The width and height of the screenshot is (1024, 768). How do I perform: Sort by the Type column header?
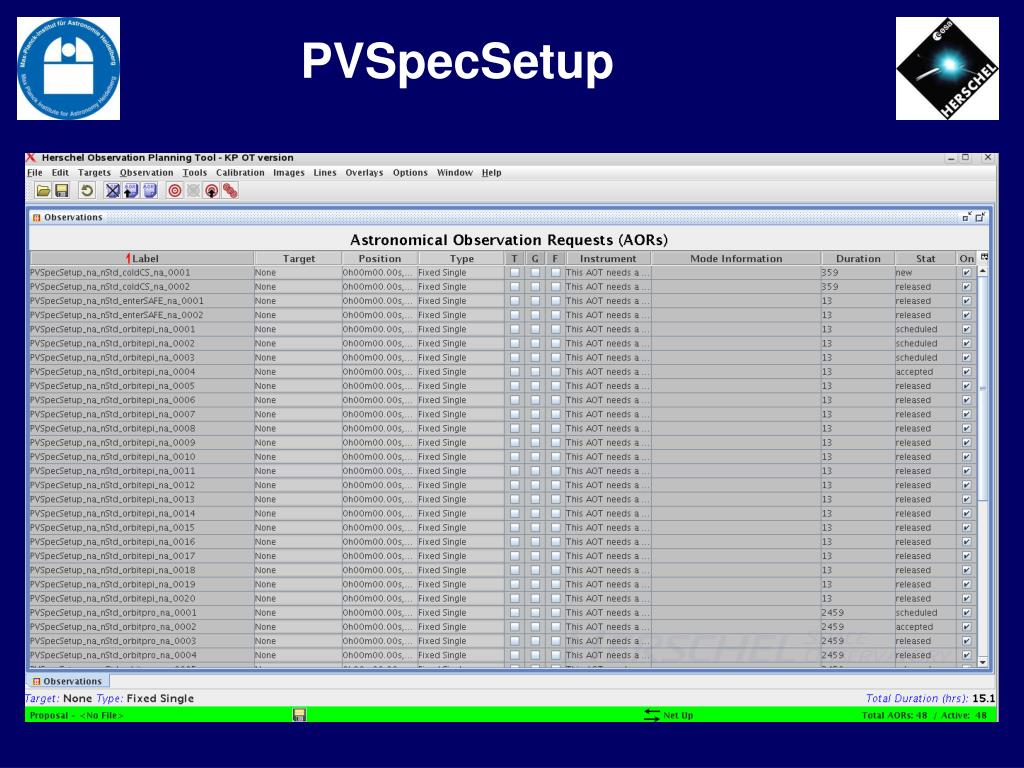(461, 259)
